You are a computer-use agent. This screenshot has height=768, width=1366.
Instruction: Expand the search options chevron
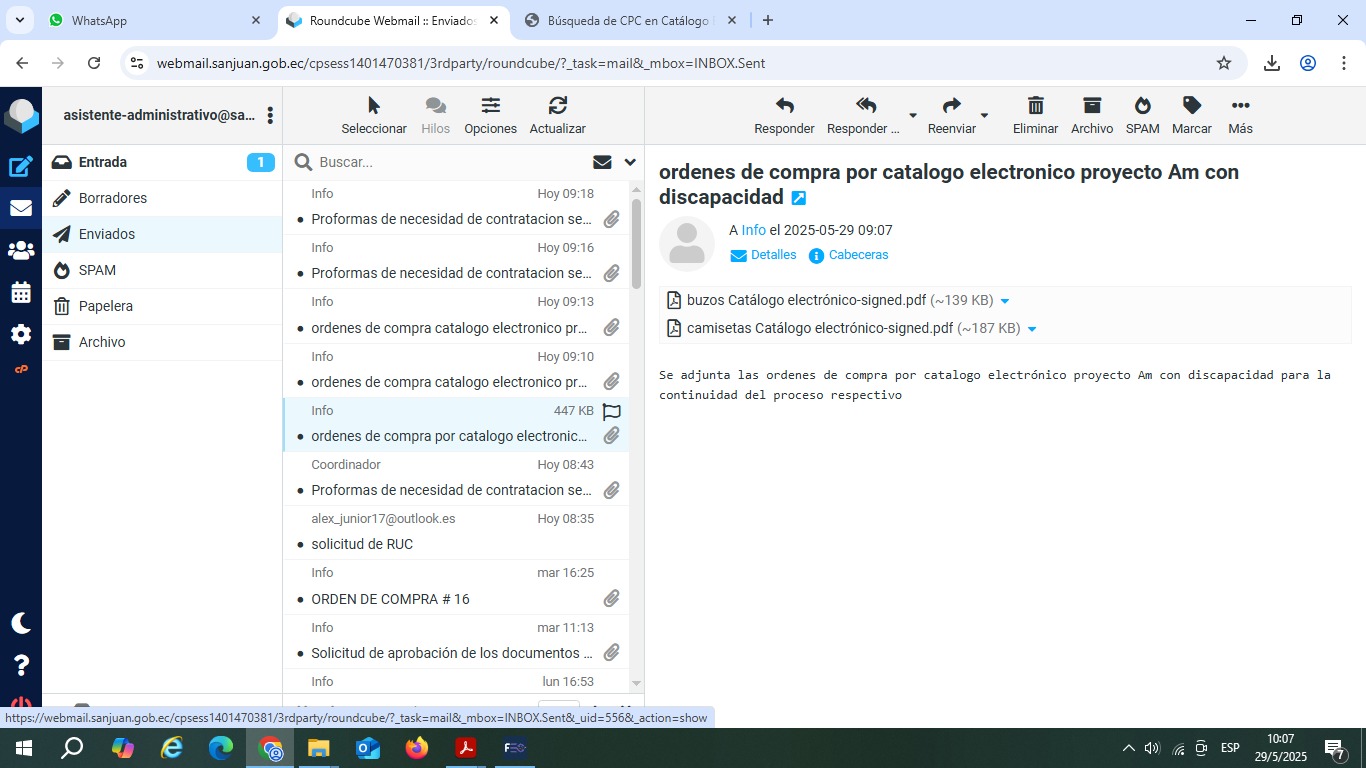630,162
